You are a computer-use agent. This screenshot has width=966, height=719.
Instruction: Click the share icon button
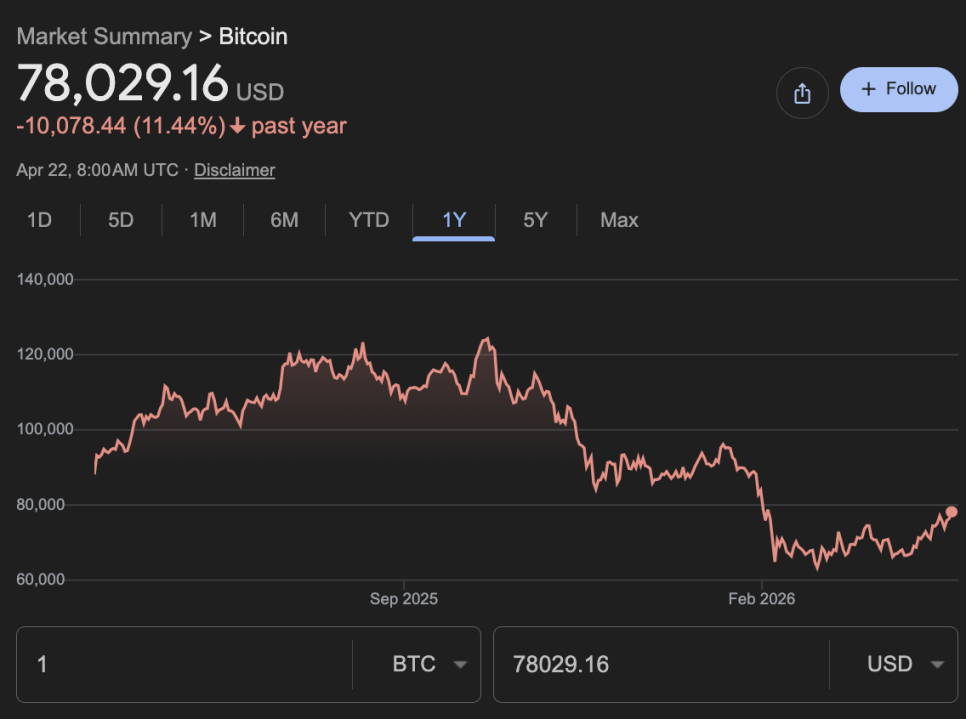(801, 93)
